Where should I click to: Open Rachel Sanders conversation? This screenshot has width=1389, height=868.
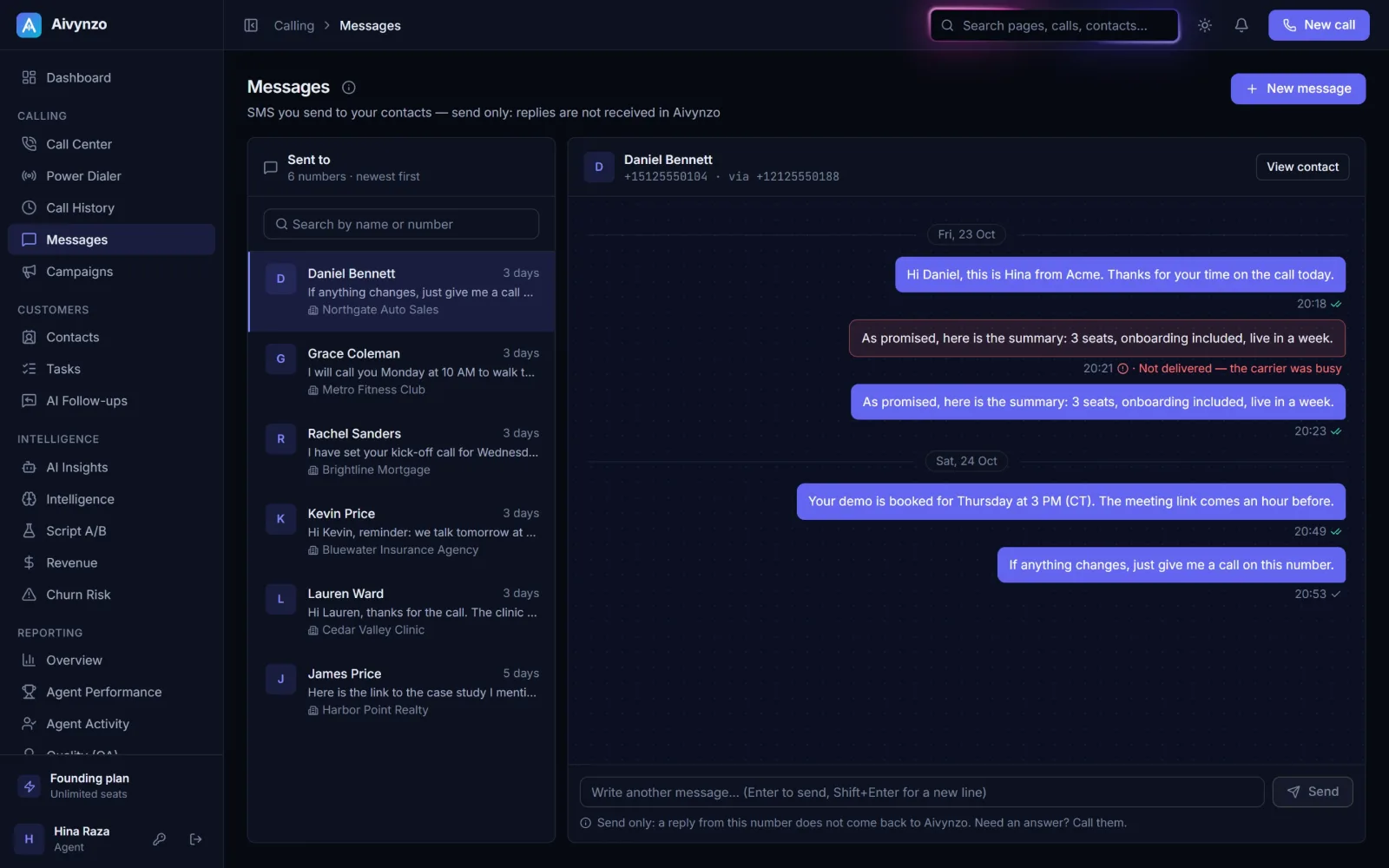[x=401, y=451]
